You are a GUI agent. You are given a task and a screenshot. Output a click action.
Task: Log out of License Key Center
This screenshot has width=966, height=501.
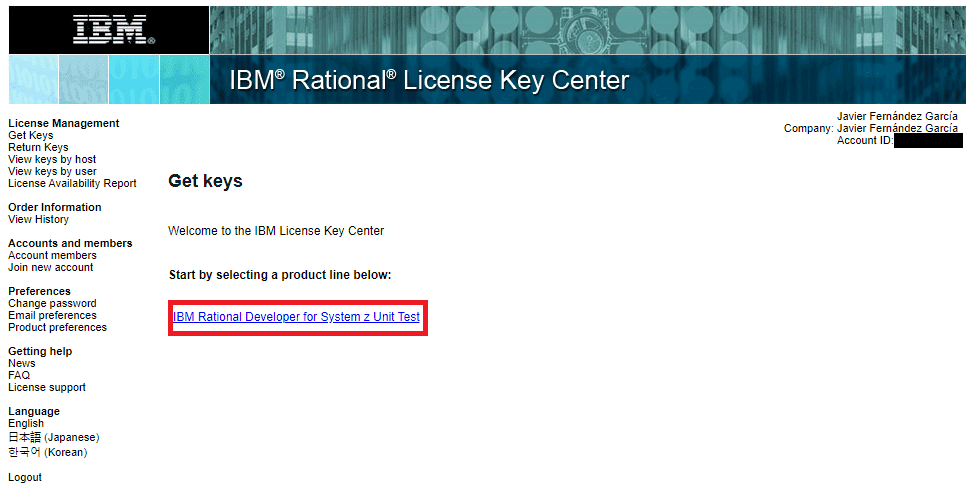tap(25, 477)
